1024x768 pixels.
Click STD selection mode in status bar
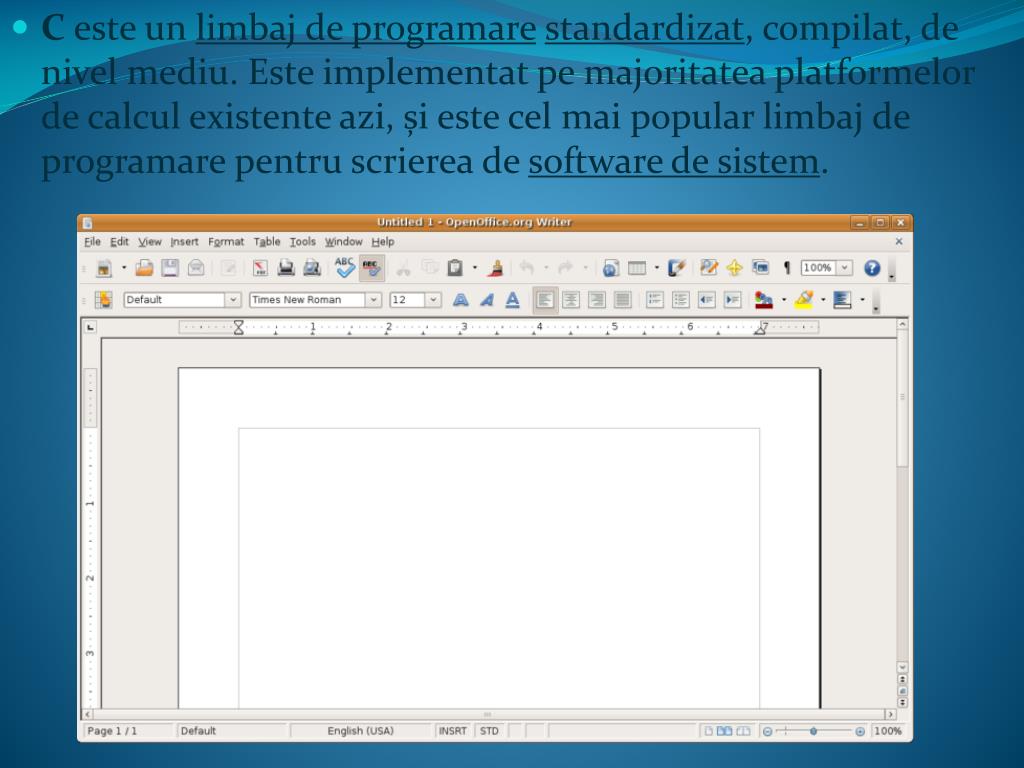[x=489, y=731]
